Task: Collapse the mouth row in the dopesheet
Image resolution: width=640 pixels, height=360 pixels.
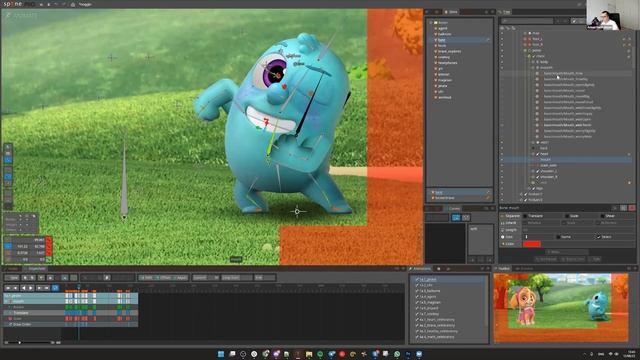Action: (x=6, y=301)
